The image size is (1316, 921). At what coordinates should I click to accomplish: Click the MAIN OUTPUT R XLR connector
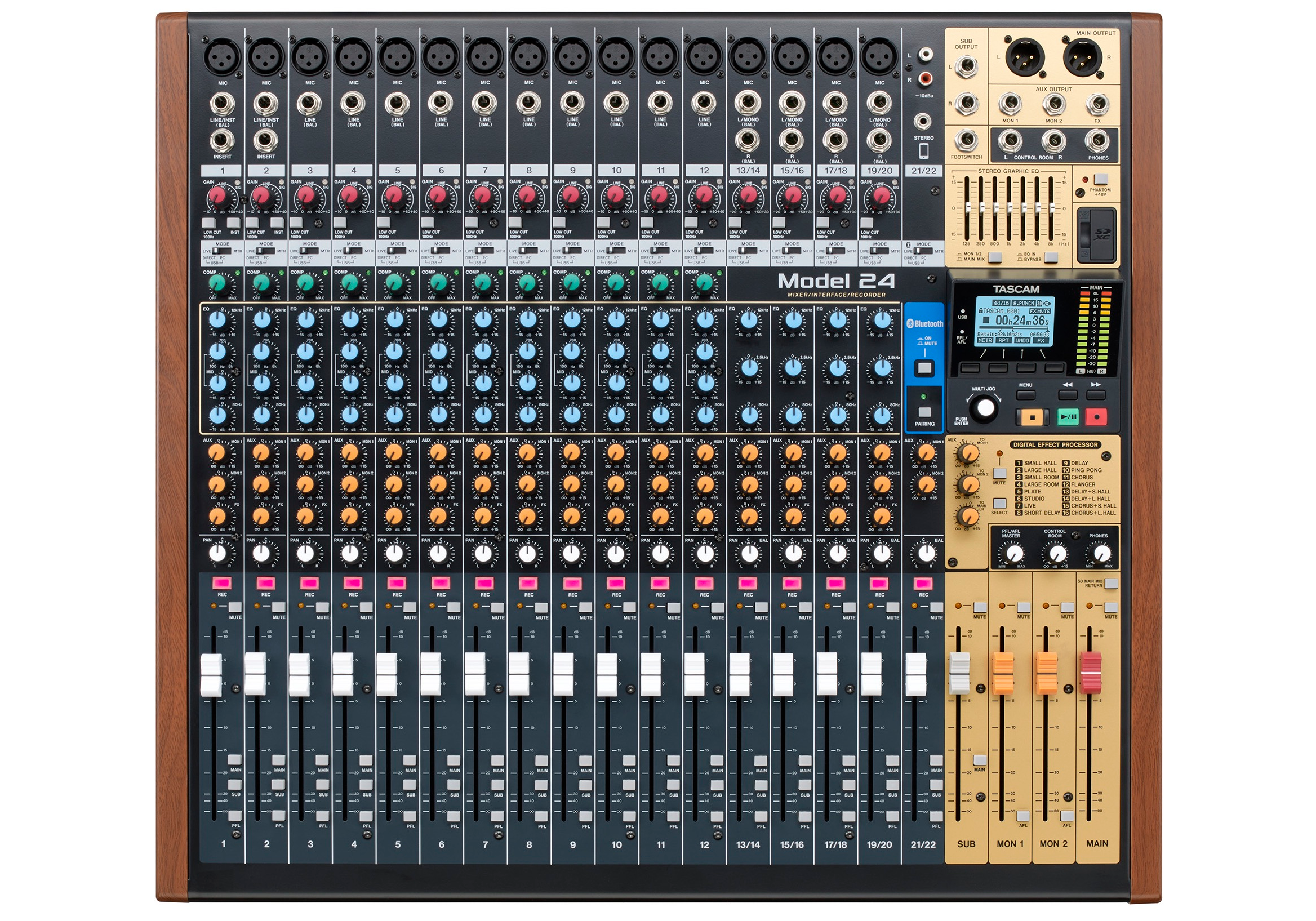(1082, 57)
